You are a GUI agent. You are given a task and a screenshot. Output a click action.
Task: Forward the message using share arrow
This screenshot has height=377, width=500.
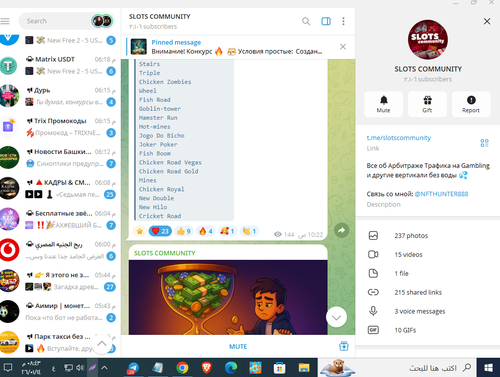pos(342,230)
